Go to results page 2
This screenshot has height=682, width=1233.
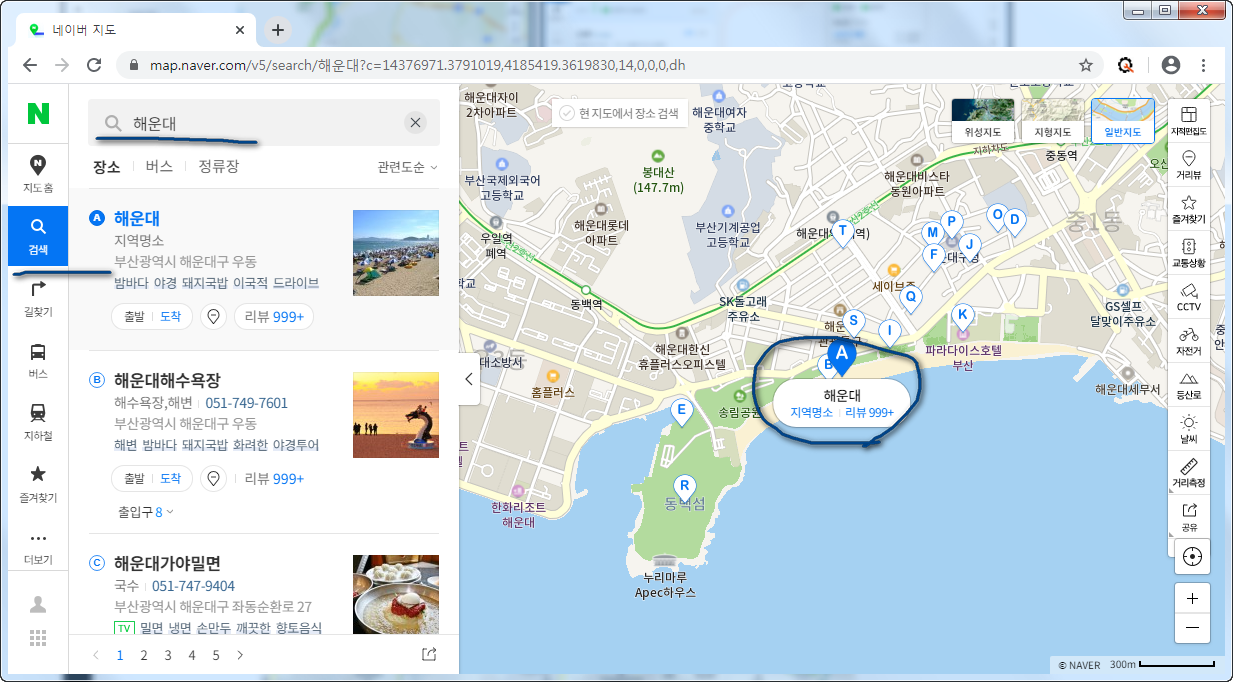pos(144,655)
